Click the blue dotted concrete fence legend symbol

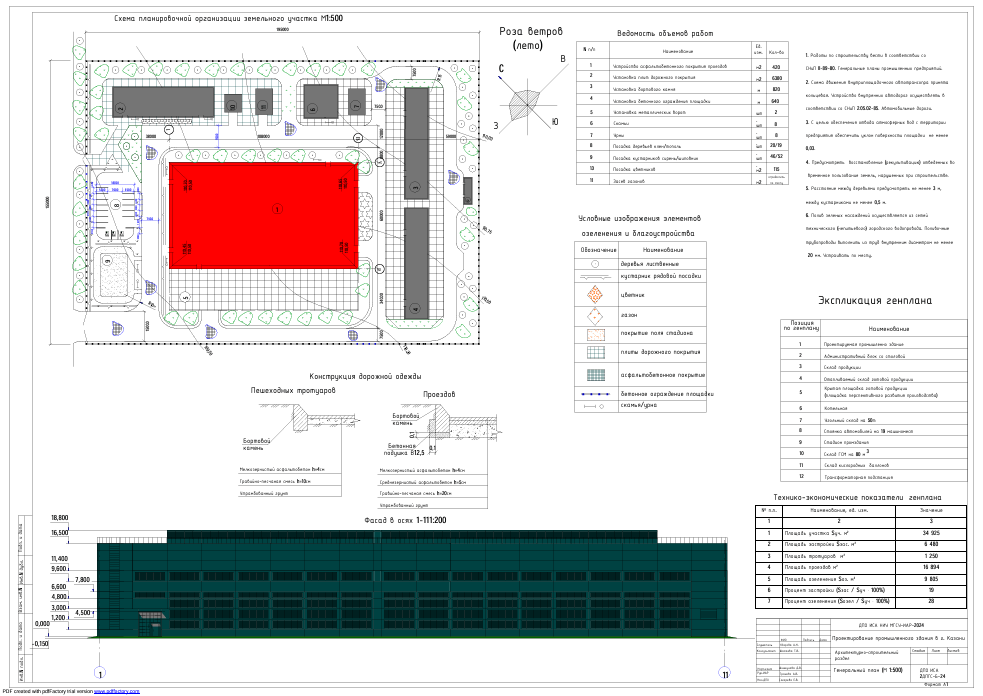coord(596,394)
